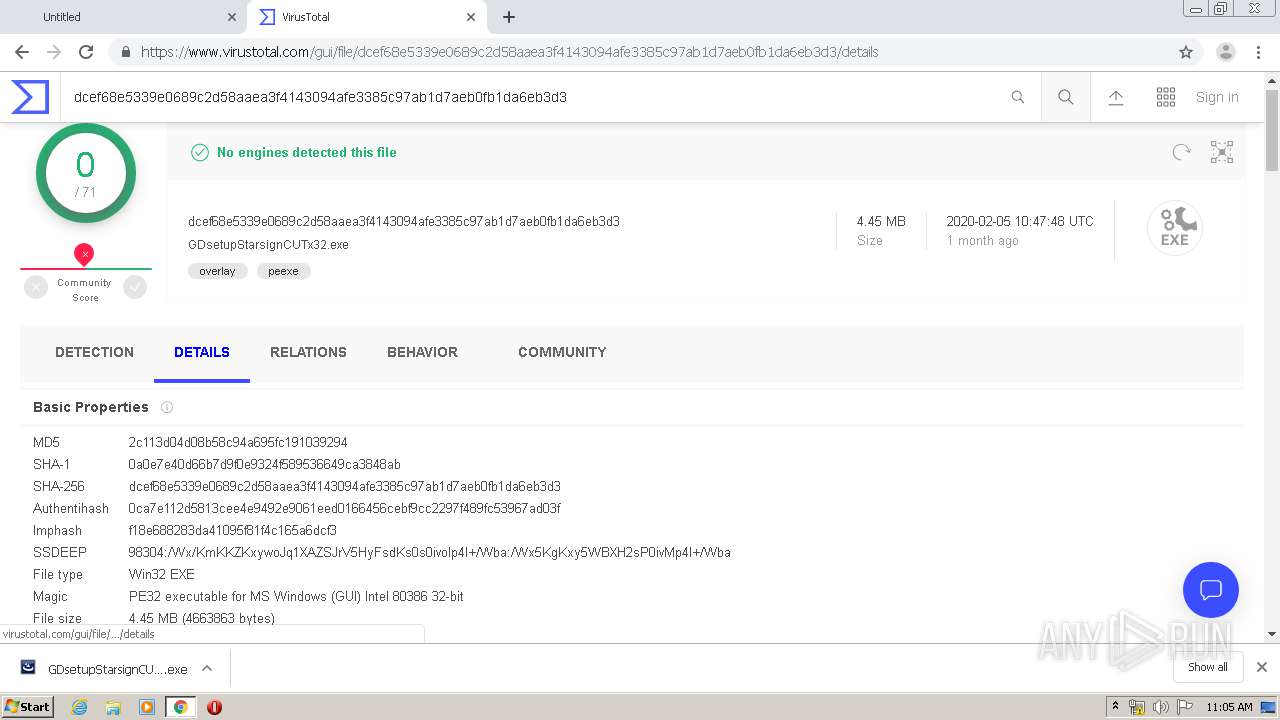
Task: Click the community score marker
Action: (x=84, y=255)
